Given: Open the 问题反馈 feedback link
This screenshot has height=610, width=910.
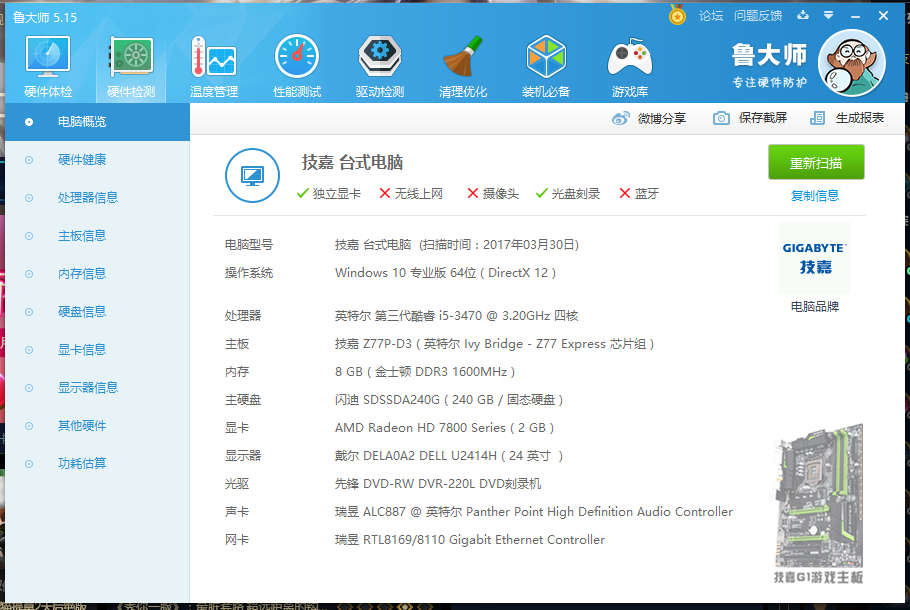Looking at the screenshot, I should 758,16.
